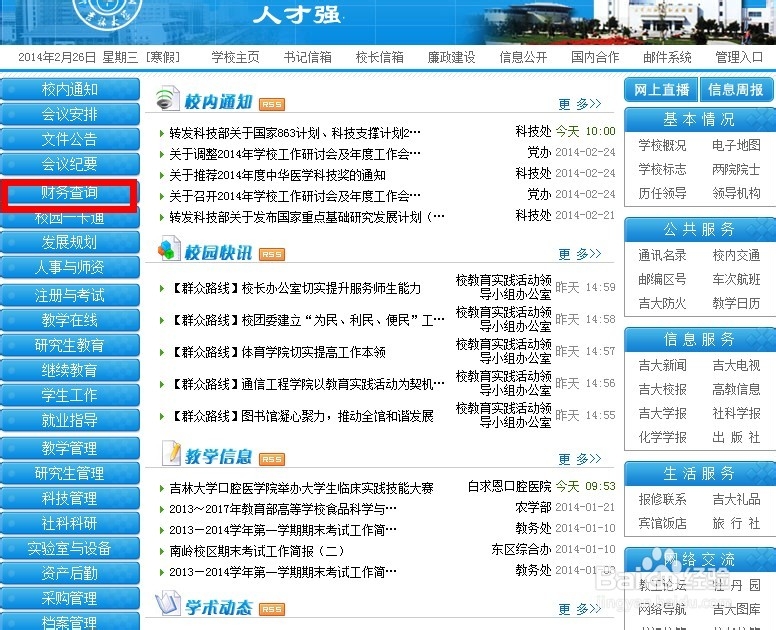The width and height of the screenshot is (776, 630).
Task: Click the RSS icon next to 教学信息
Action: coord(272,459)
